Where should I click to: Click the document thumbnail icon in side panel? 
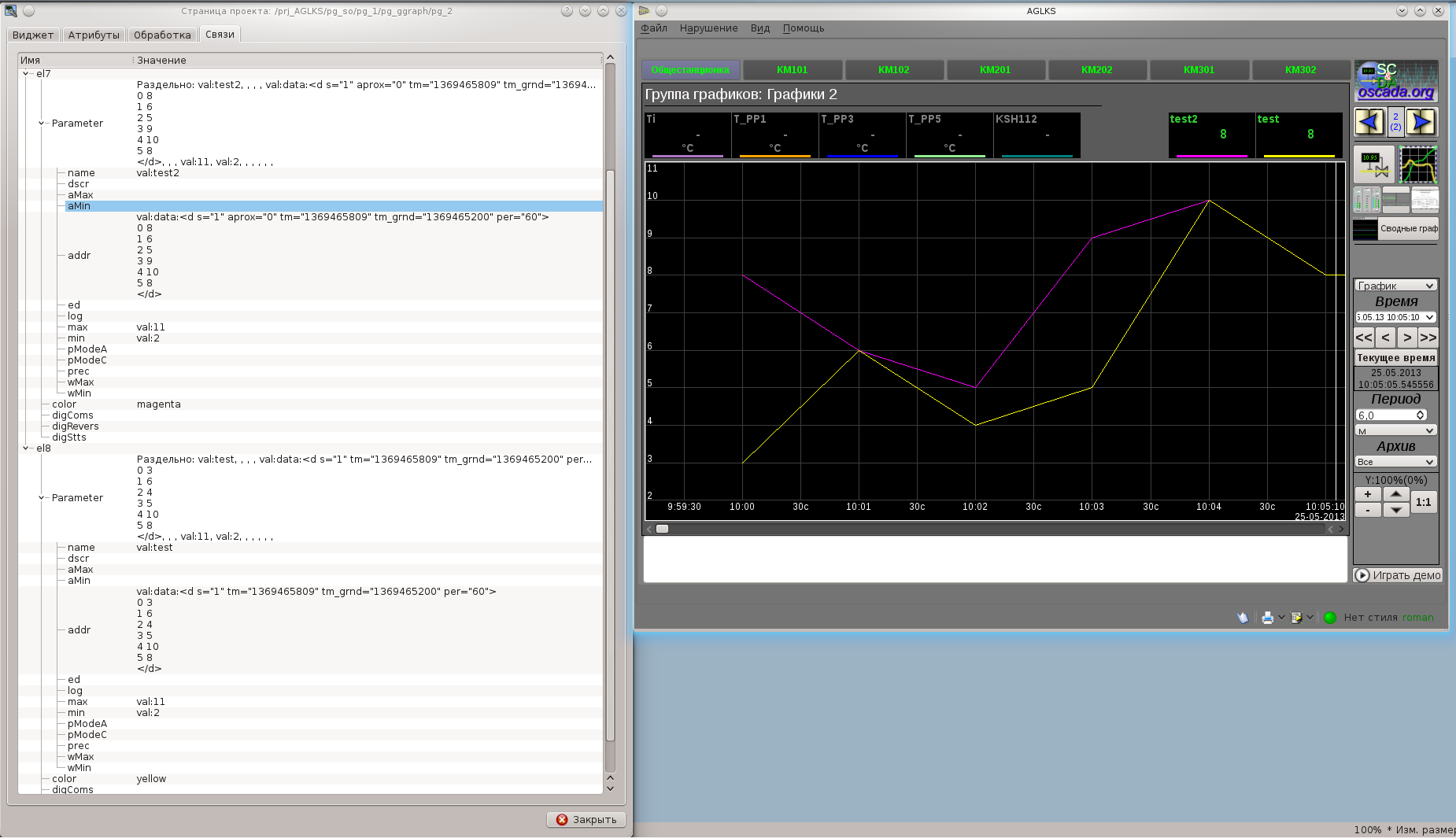1425,200
